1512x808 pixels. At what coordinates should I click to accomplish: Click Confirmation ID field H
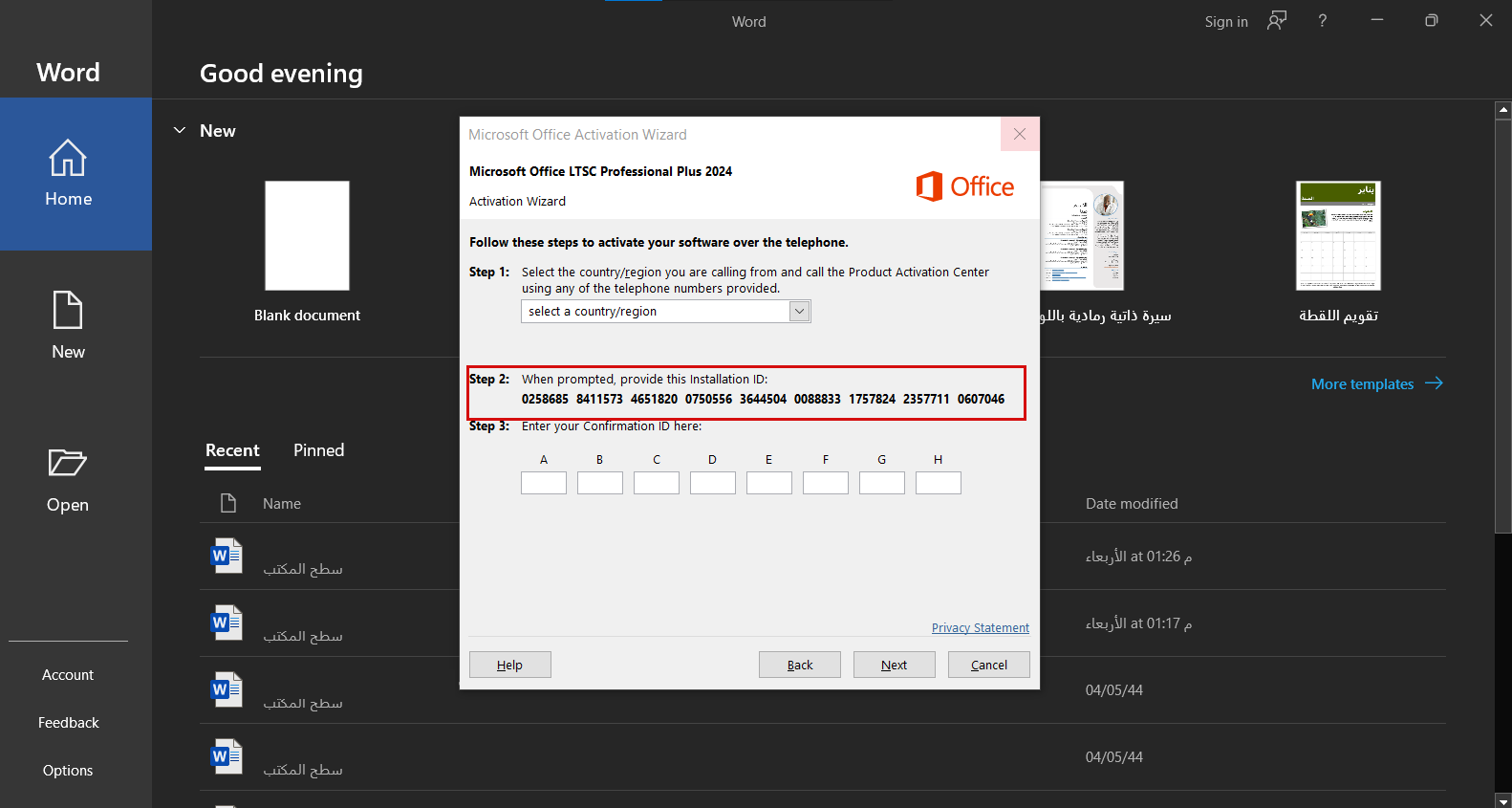[x=938, y=483]
